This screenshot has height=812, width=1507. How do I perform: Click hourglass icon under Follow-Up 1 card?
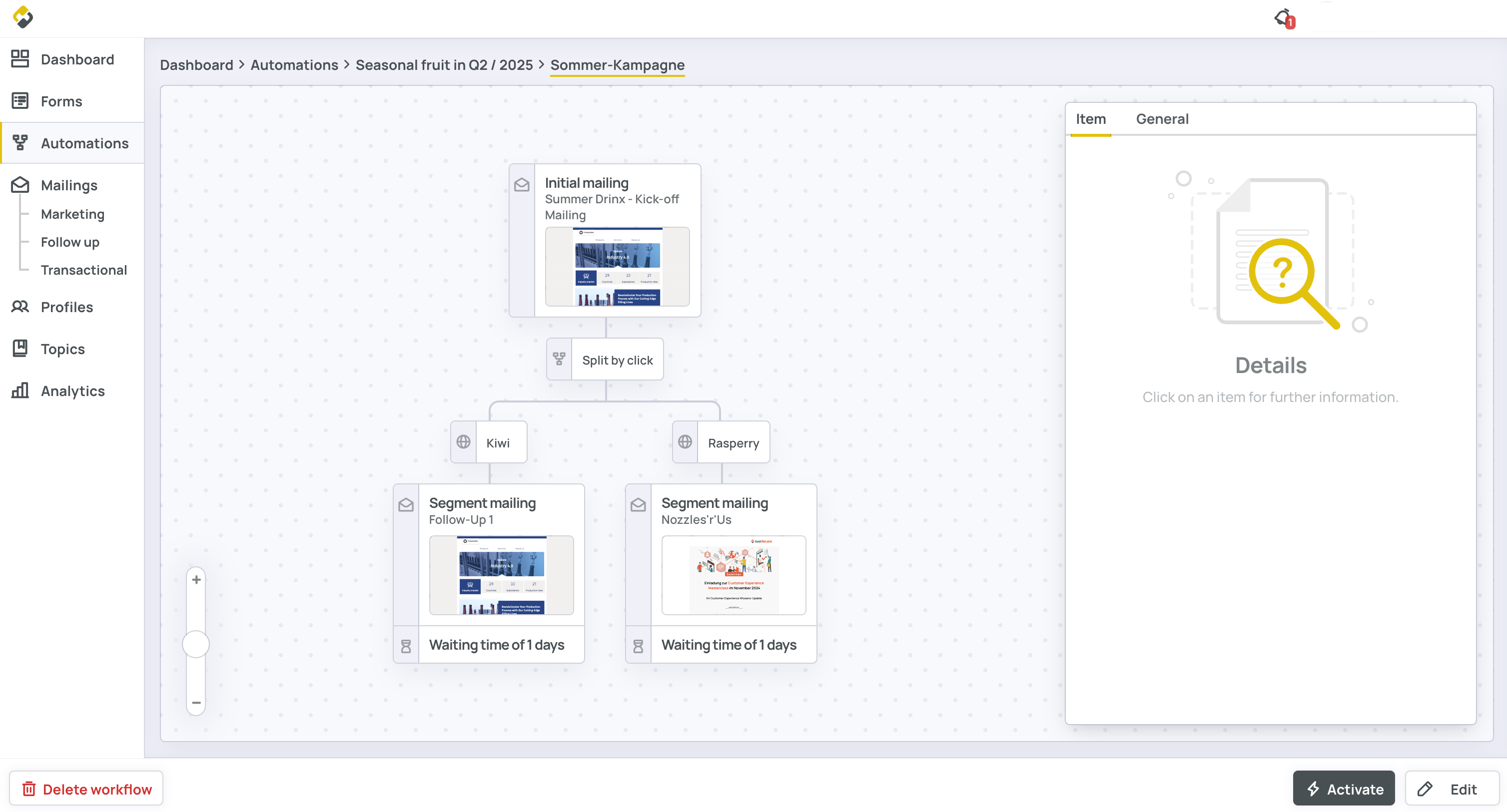click(x=406, y=645)
